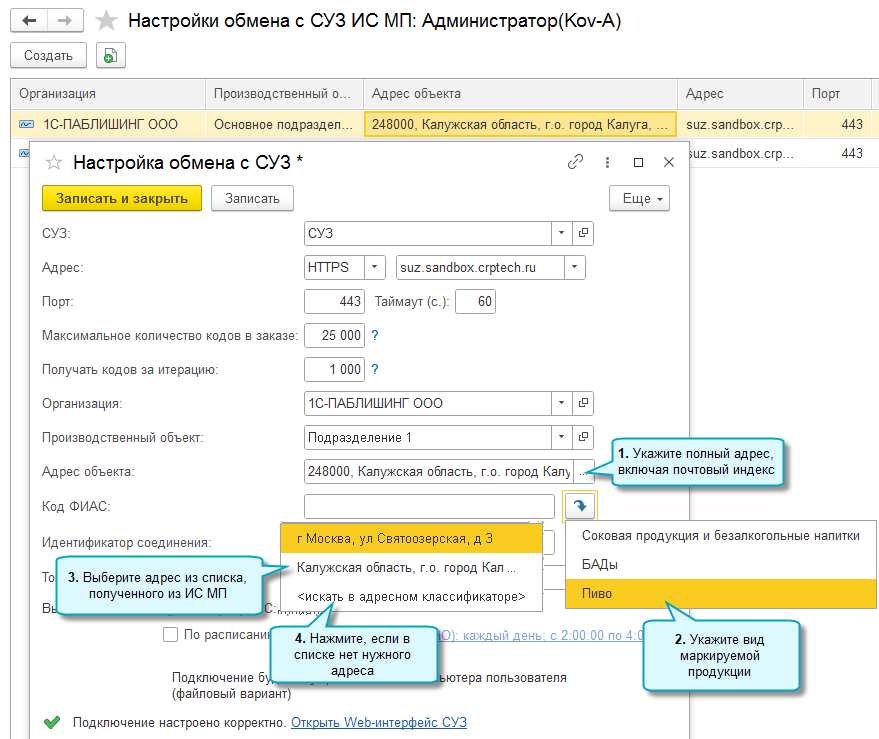Viewport: 879px width, 739px height.
Task: Star the Настройка обмена с СУЗ dialog
Action: [x=54, y=163]
